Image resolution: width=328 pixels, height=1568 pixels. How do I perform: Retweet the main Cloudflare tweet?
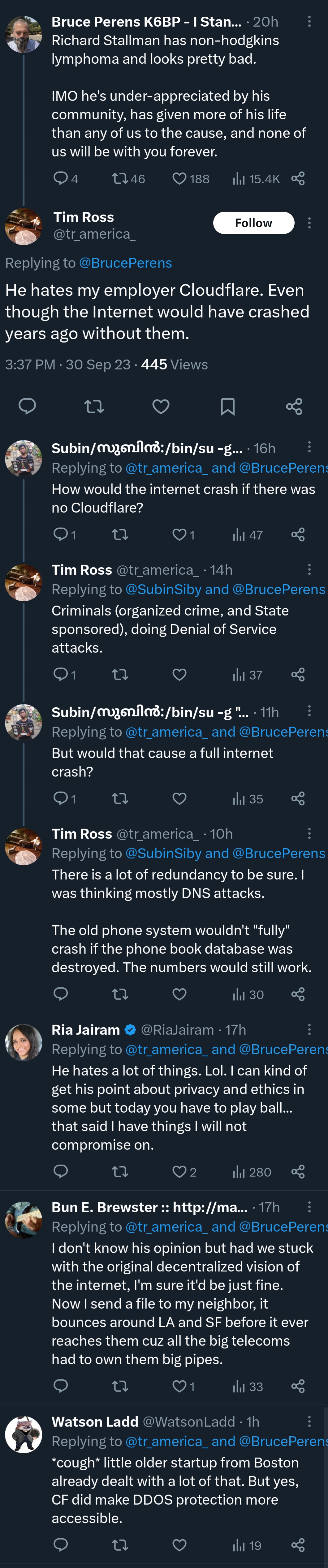94,406
